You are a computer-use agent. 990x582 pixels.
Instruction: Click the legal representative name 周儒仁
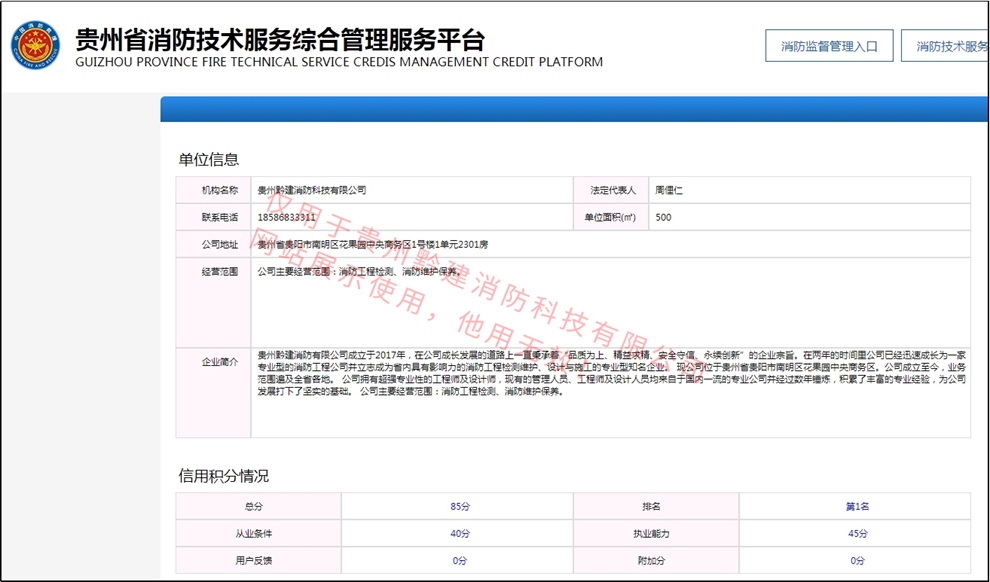pos(668,190)
